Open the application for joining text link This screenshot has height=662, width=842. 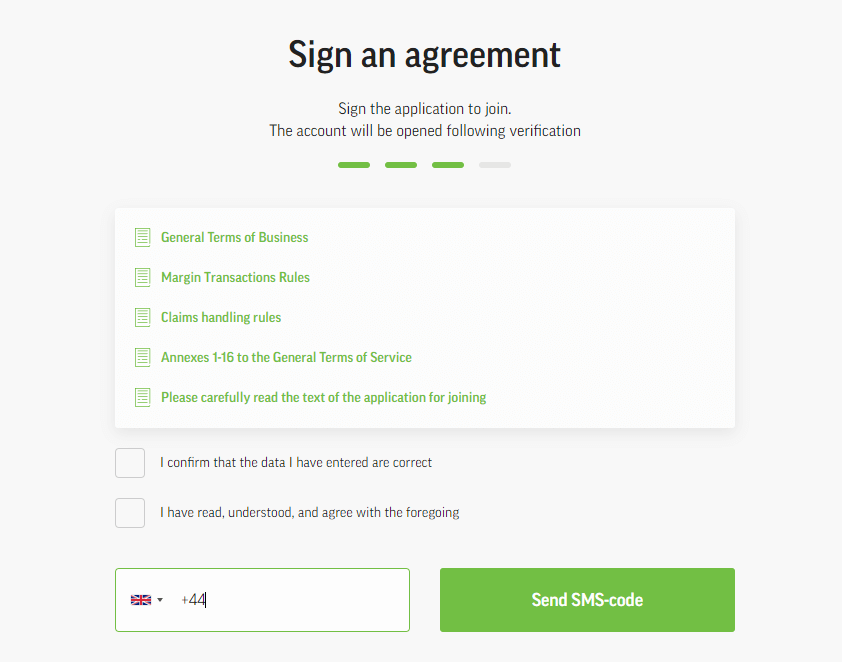point(323,397)
